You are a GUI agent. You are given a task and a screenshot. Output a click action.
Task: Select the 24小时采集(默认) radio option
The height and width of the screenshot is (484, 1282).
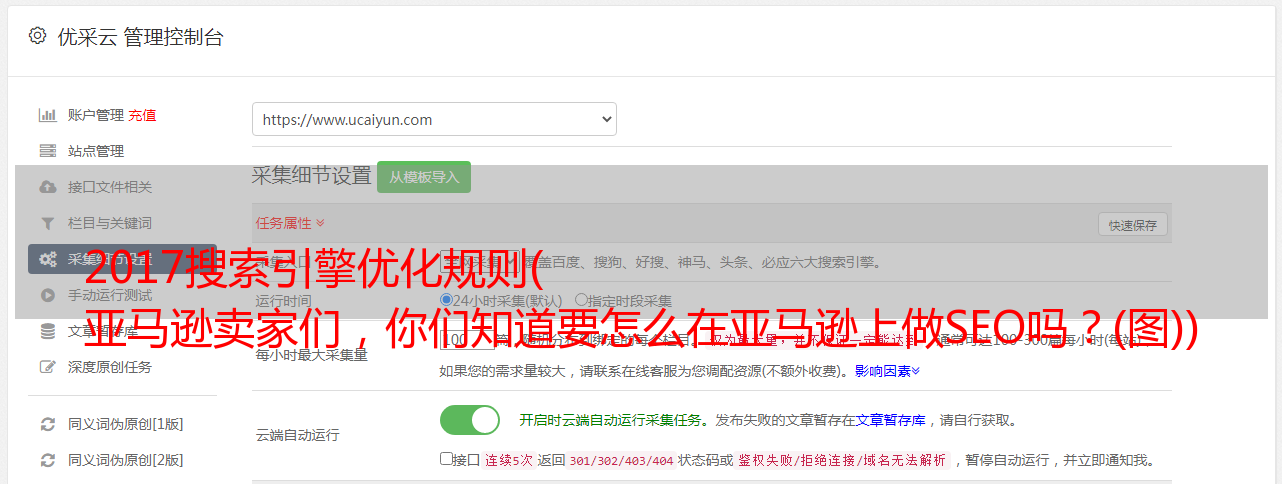click(x=446, y=300)
